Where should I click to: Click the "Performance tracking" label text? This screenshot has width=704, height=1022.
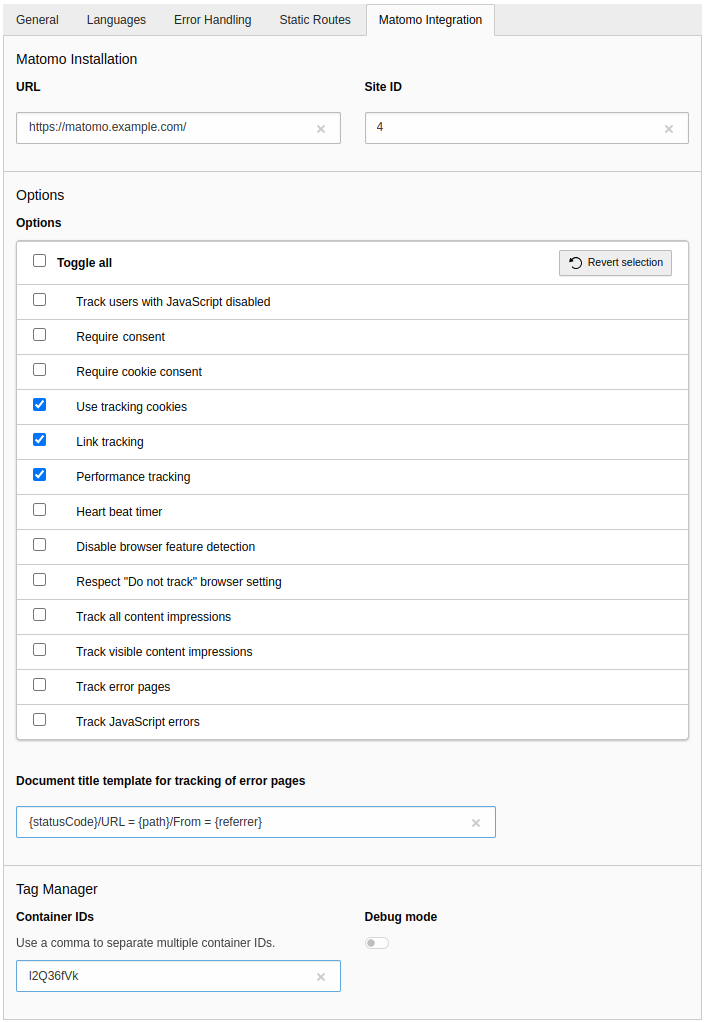(x=133, y=477)
